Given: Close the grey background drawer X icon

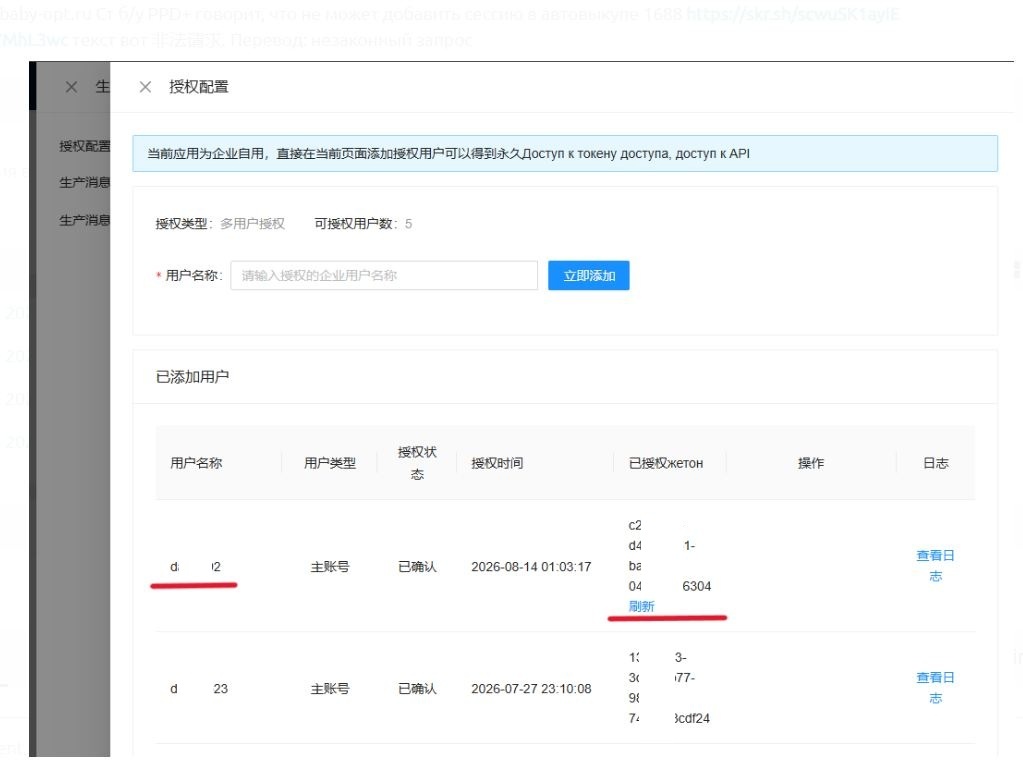Looking at the screenshot, I should (72, 87).
